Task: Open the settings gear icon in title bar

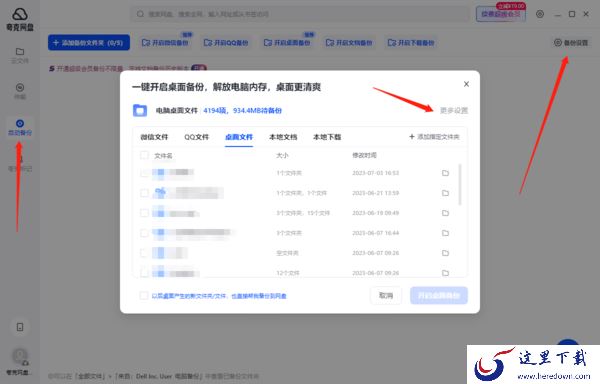Action: pos(540,14)
